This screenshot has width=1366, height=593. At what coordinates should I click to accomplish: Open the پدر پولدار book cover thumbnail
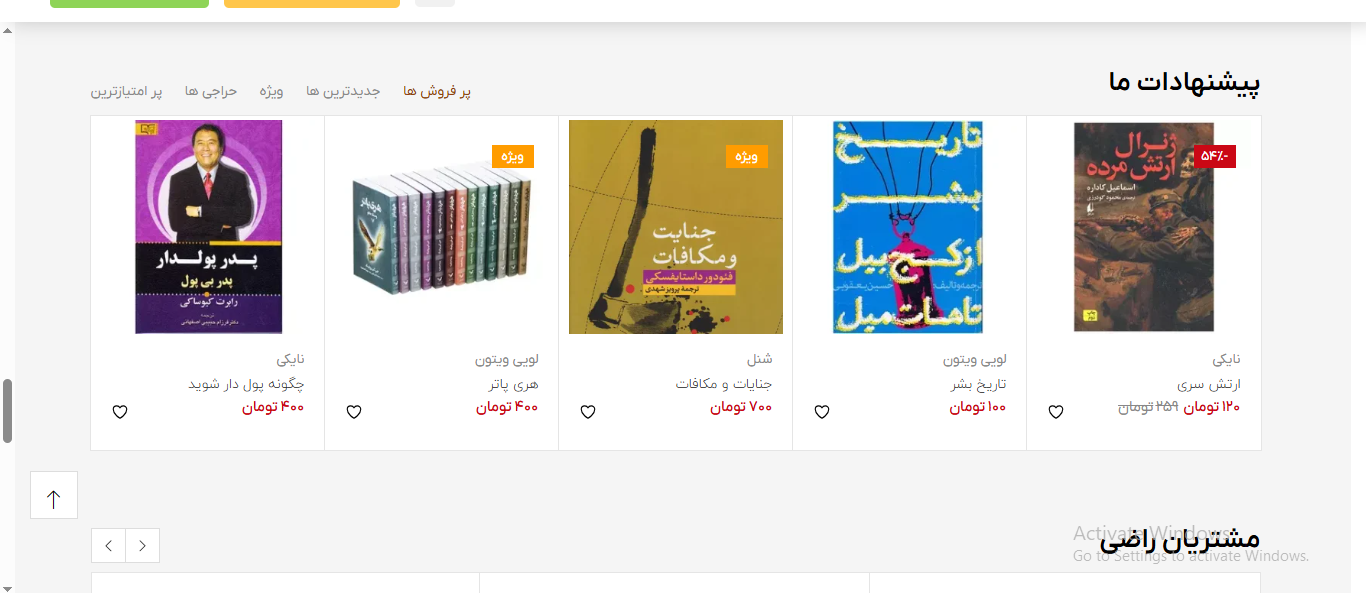point(208,227)
